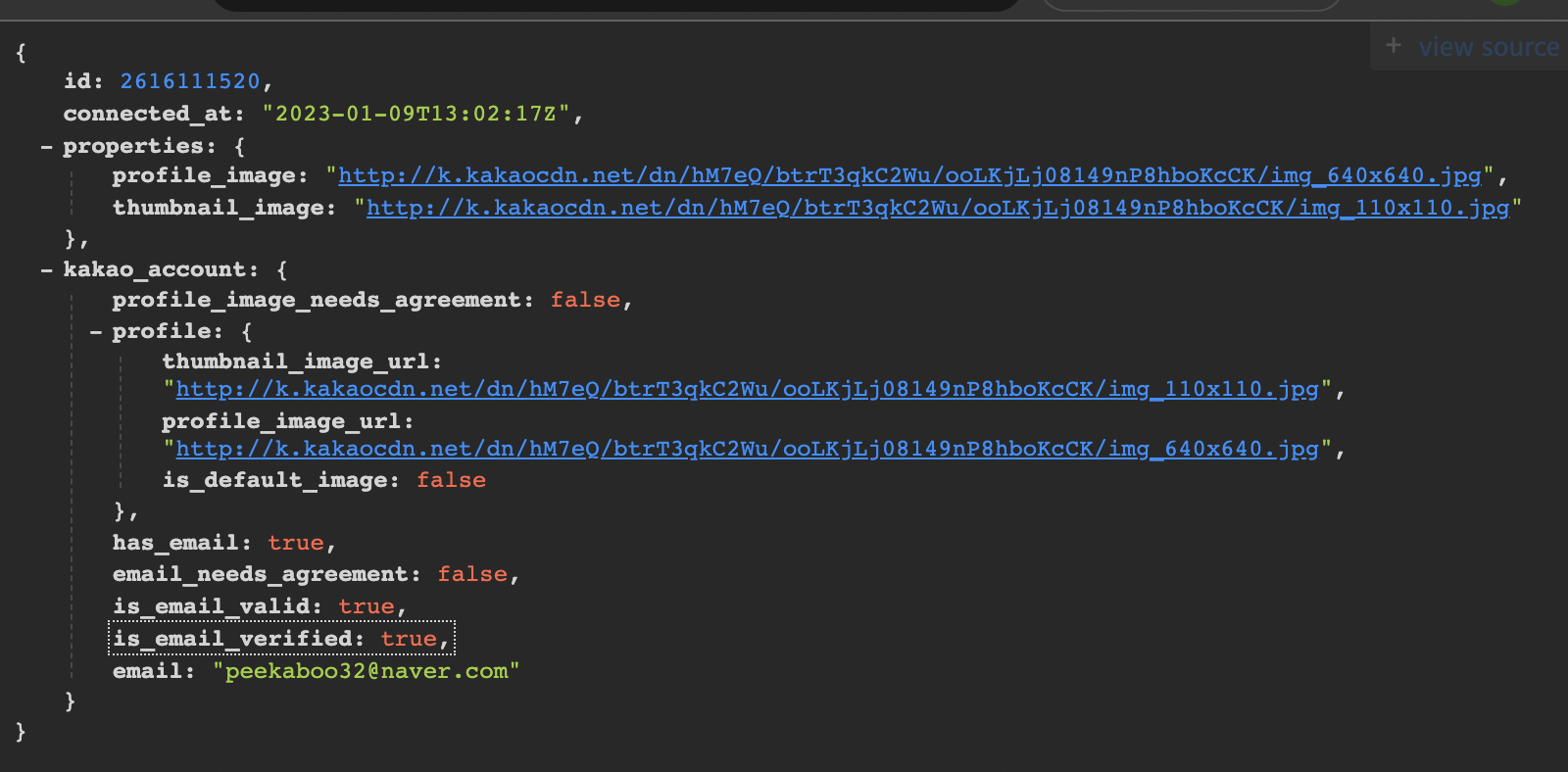
Task: Select the id value 2616111520
Action: click(190, 81)
